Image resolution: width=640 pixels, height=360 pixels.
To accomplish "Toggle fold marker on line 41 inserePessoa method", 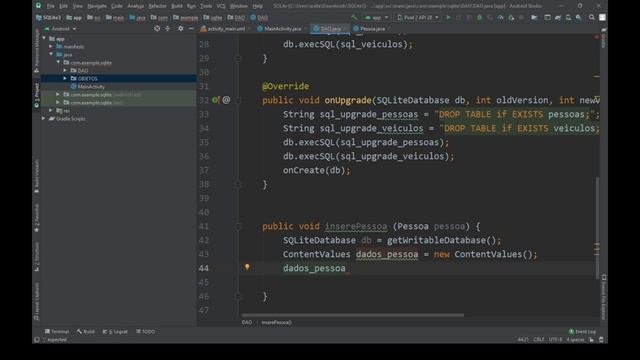I will (238, 226).
